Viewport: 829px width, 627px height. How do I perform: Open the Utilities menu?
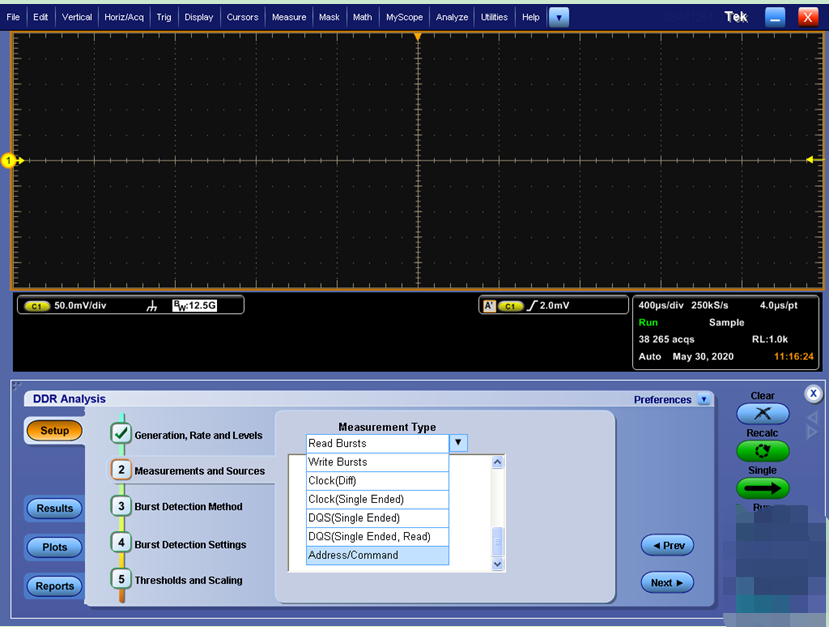pyautogui.click(x=494, y=17)
